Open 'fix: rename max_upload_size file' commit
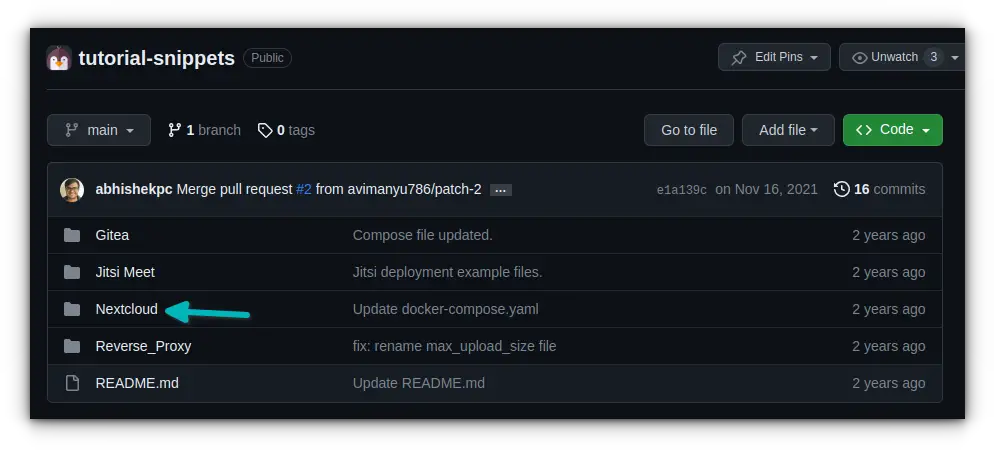 454,346
